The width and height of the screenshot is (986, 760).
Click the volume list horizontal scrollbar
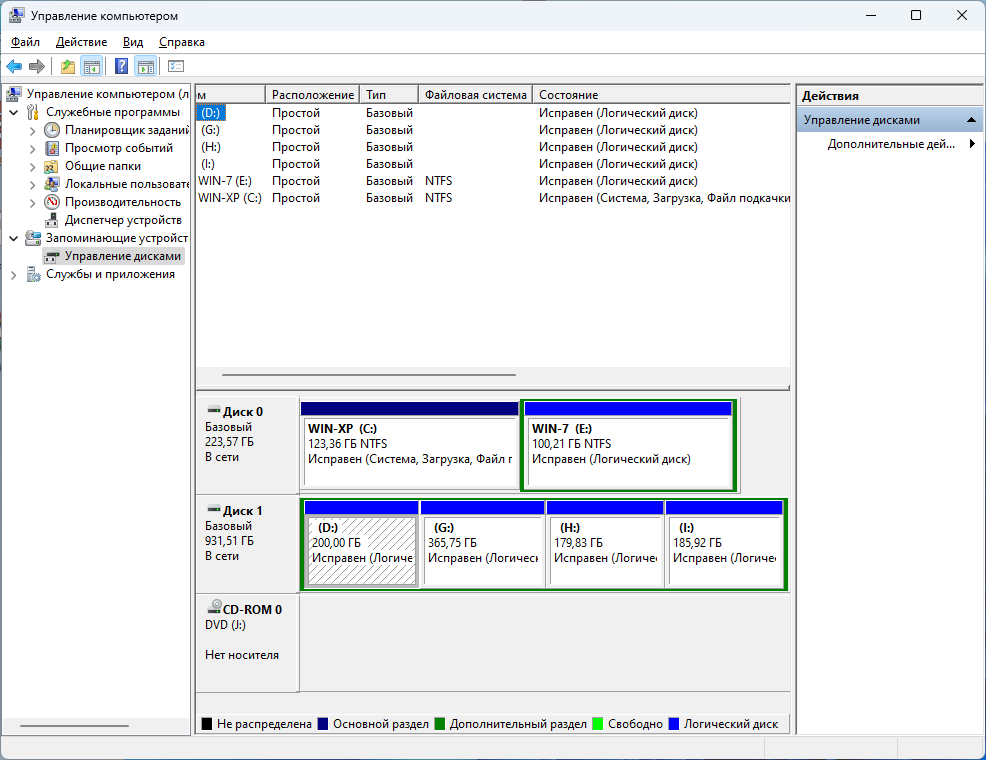coord(368,375)
